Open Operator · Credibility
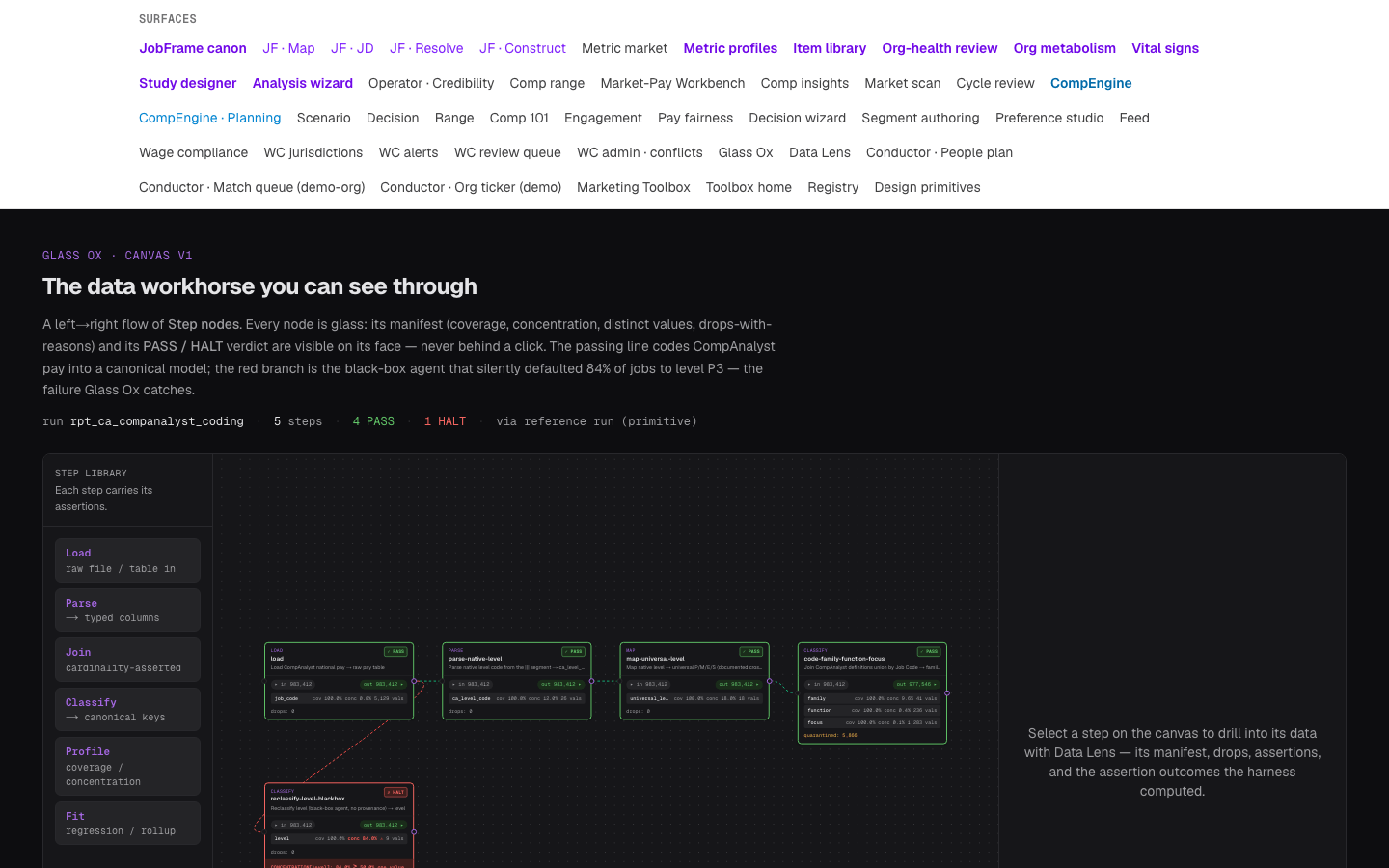This screenshot has height=868, width=1389. [431, 83]
